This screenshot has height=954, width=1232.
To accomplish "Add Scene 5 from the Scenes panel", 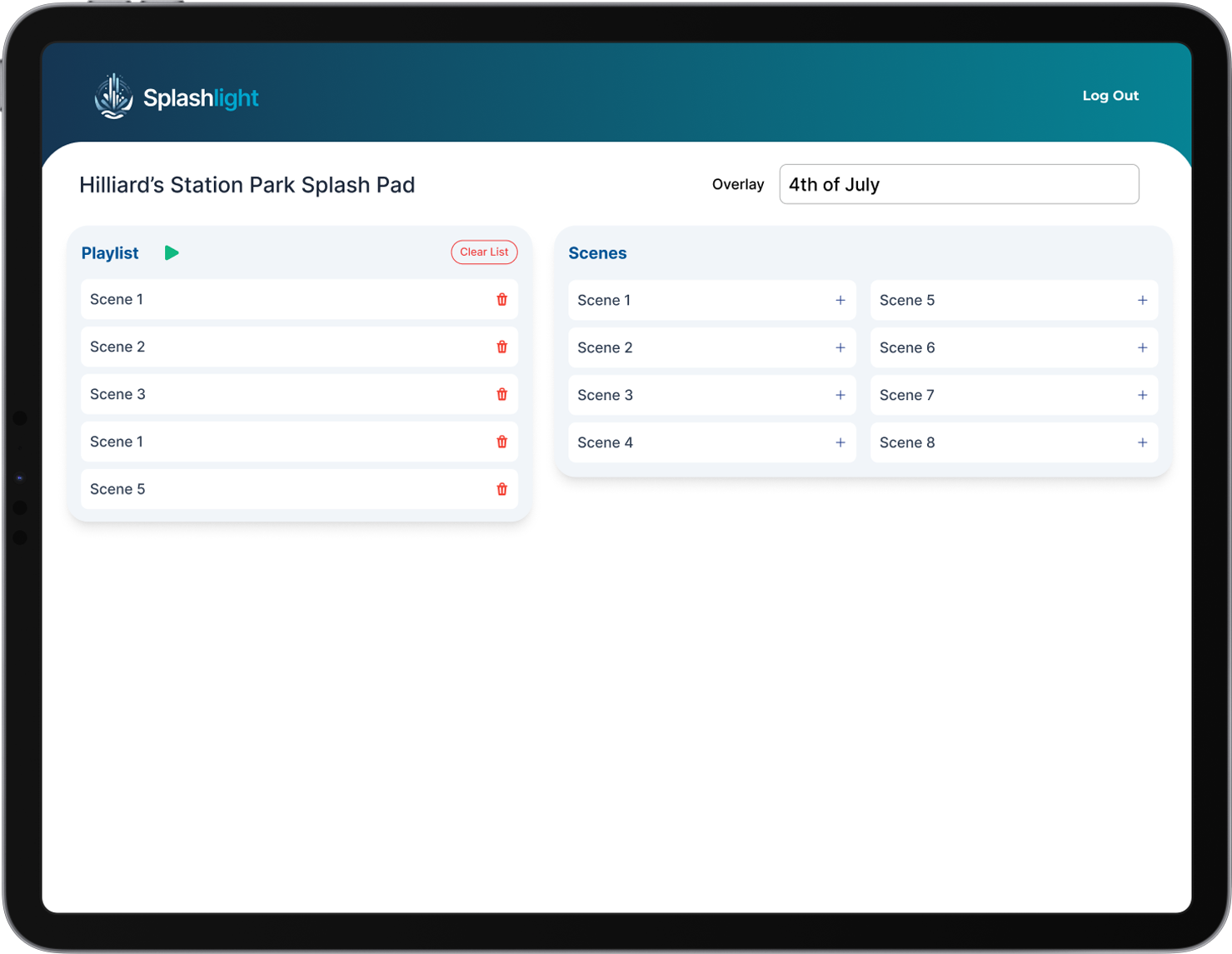I will pos(1142,300).
